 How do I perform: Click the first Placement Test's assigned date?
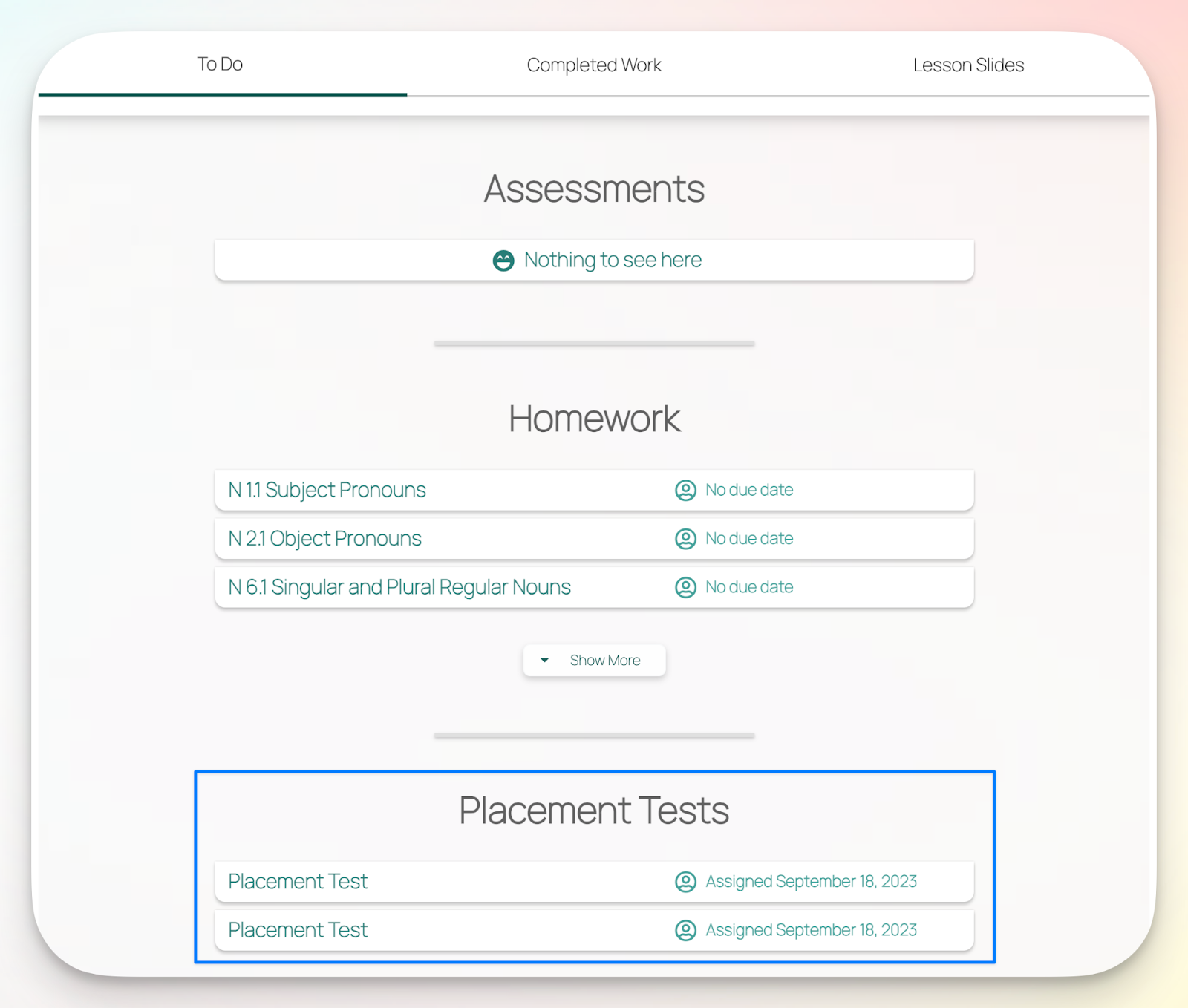coord(811,881)
